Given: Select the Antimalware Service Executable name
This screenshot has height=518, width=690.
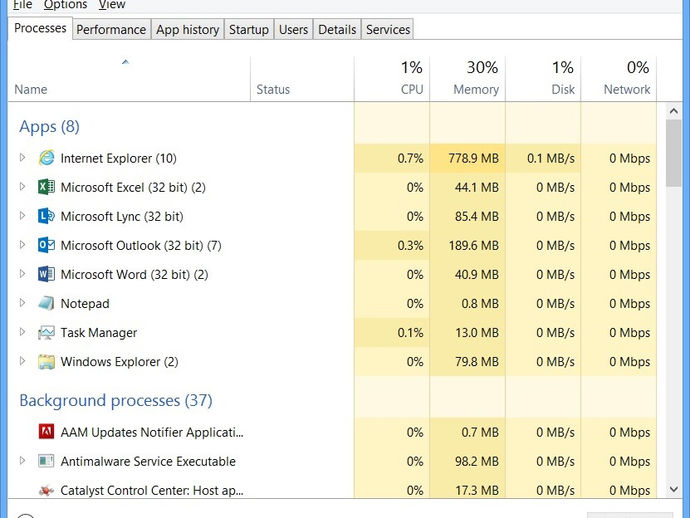Looking at the screenshot, I should tap(148, 461).
